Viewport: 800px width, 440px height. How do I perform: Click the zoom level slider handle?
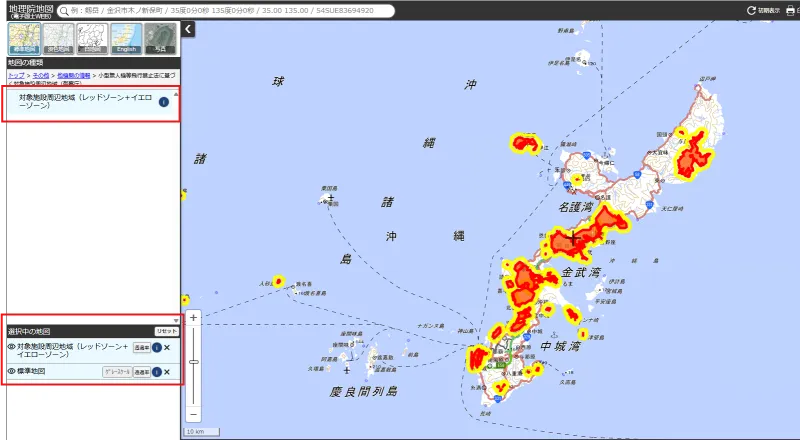click(x=193, y=362)
